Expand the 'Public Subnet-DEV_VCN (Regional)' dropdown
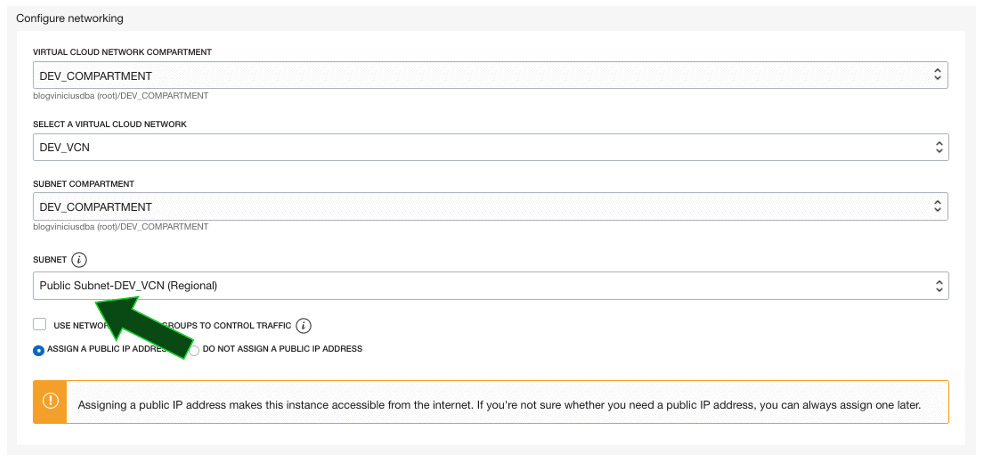This screenshot has width=983, height=460. point(490,285)
